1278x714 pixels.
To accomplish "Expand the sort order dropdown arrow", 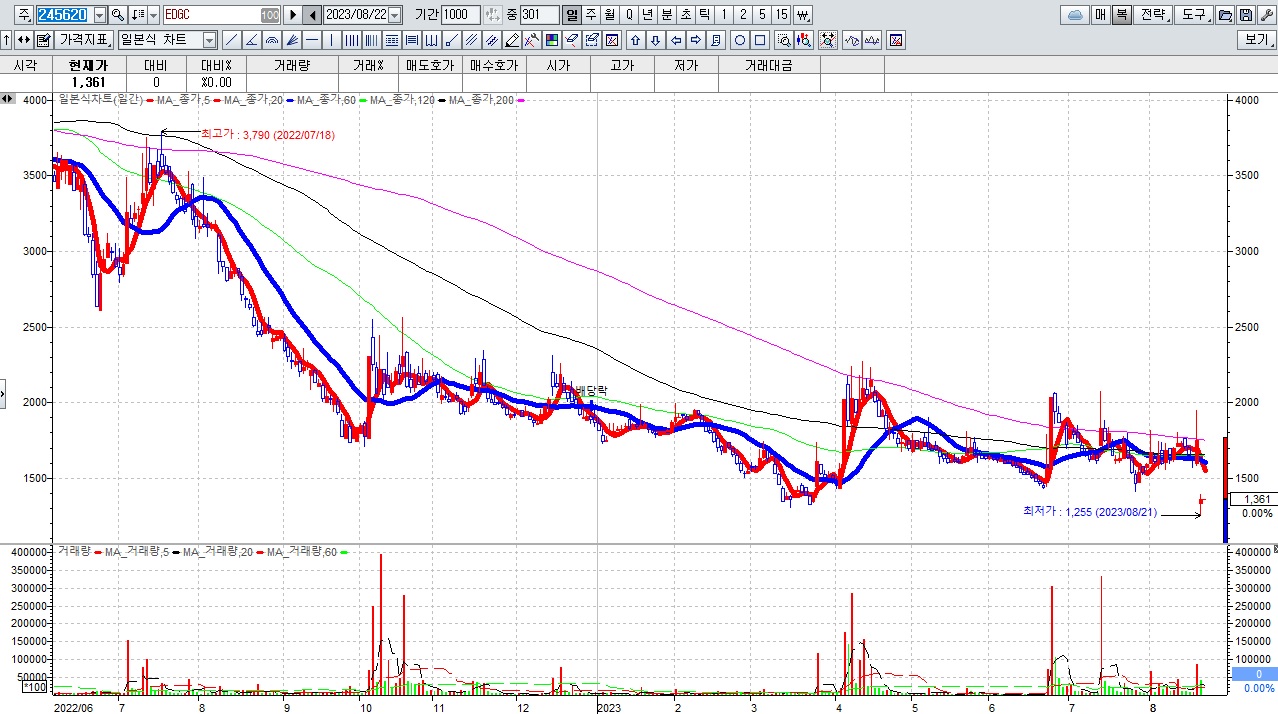I will click(x=153, y=15).
